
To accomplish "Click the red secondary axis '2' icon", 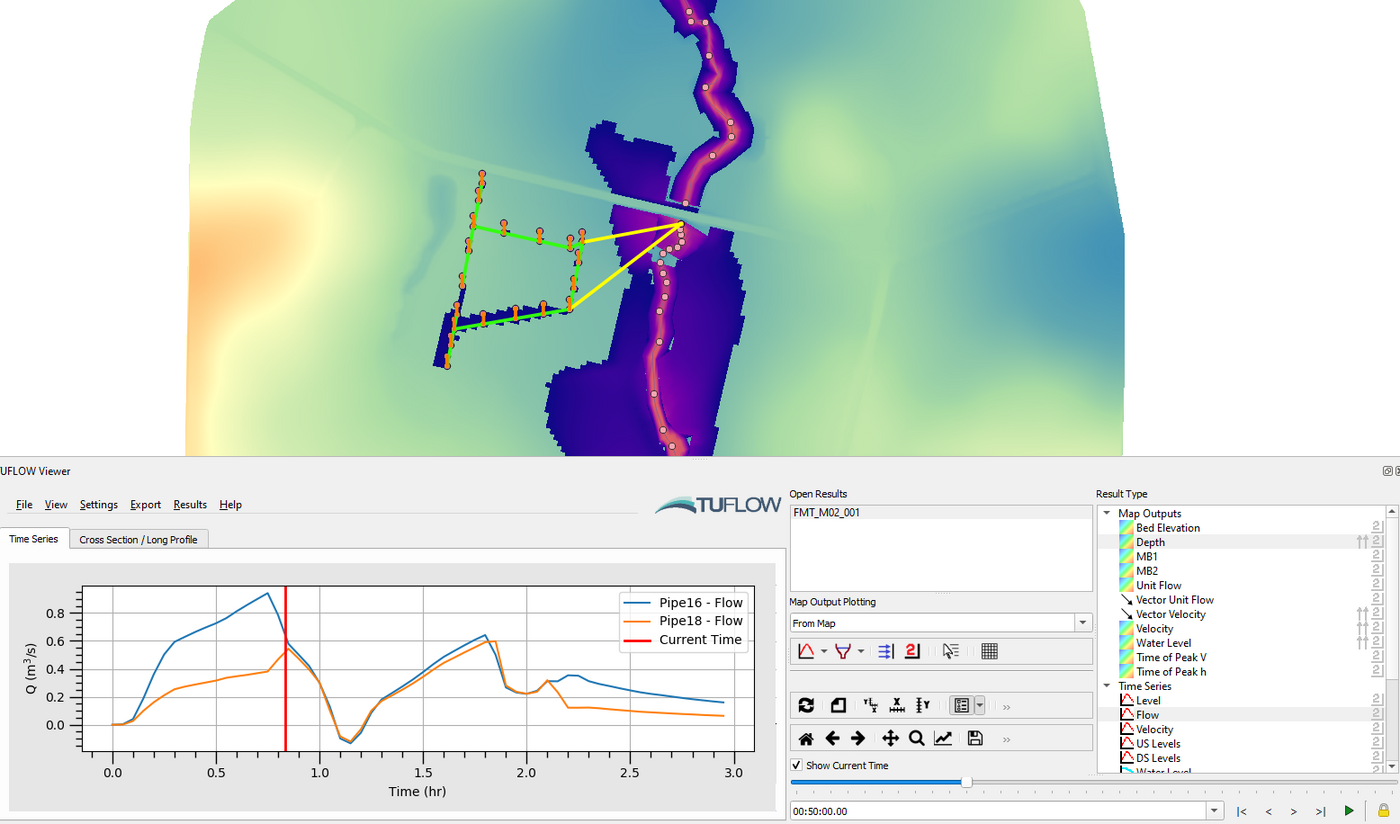I will (x=911, y=651).
